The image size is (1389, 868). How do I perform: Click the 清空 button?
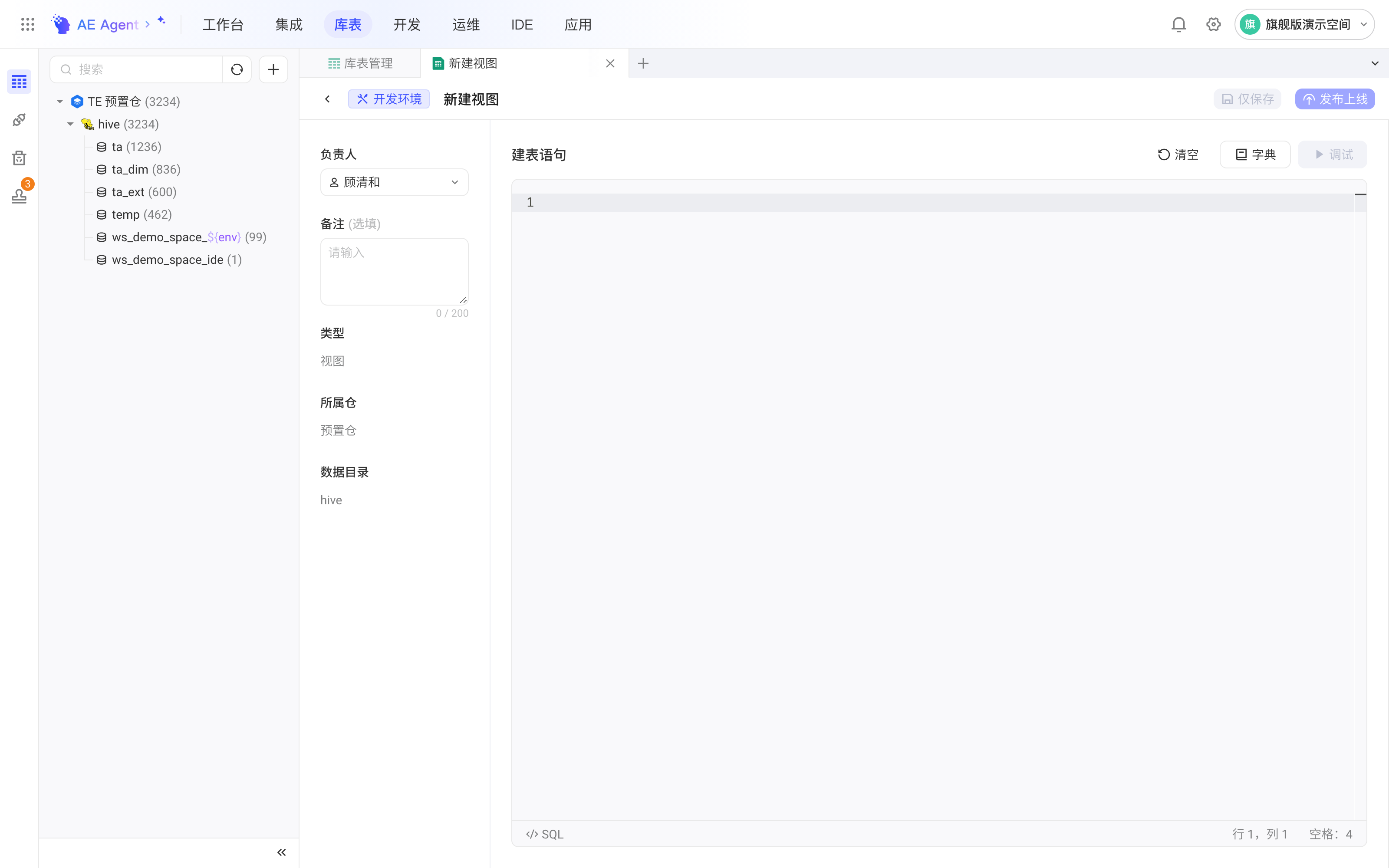pos(1178,155)
